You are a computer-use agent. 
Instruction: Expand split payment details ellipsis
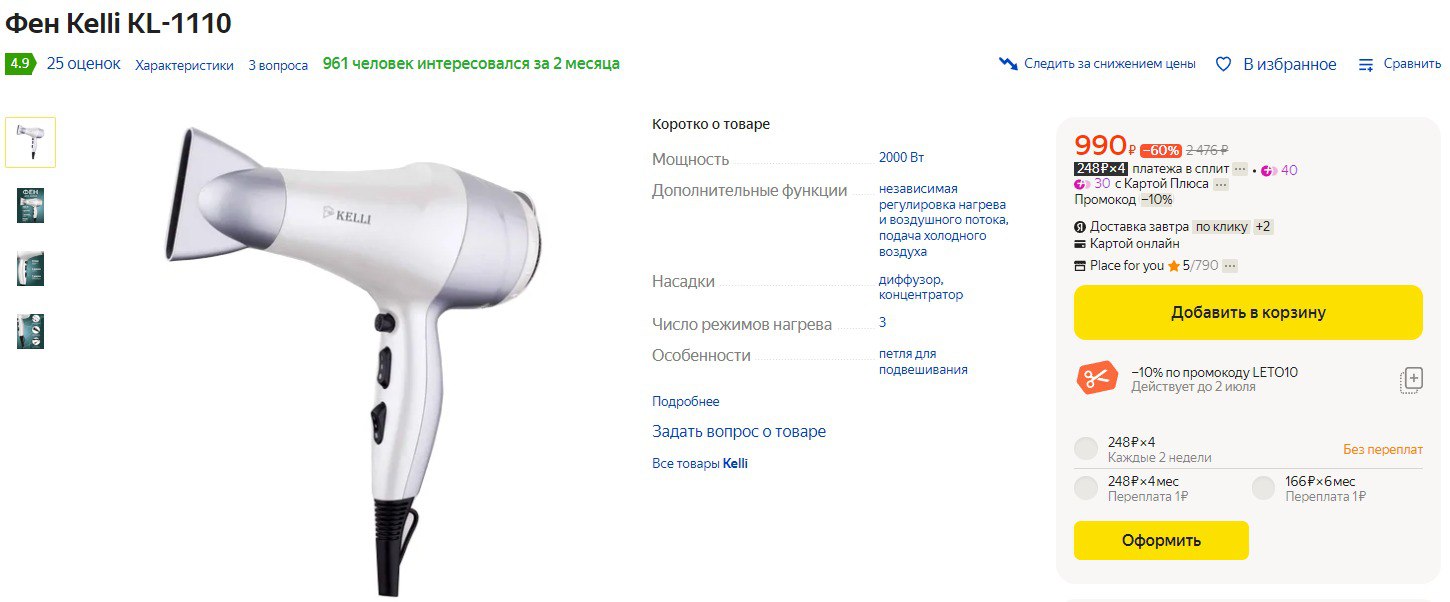1240,169
